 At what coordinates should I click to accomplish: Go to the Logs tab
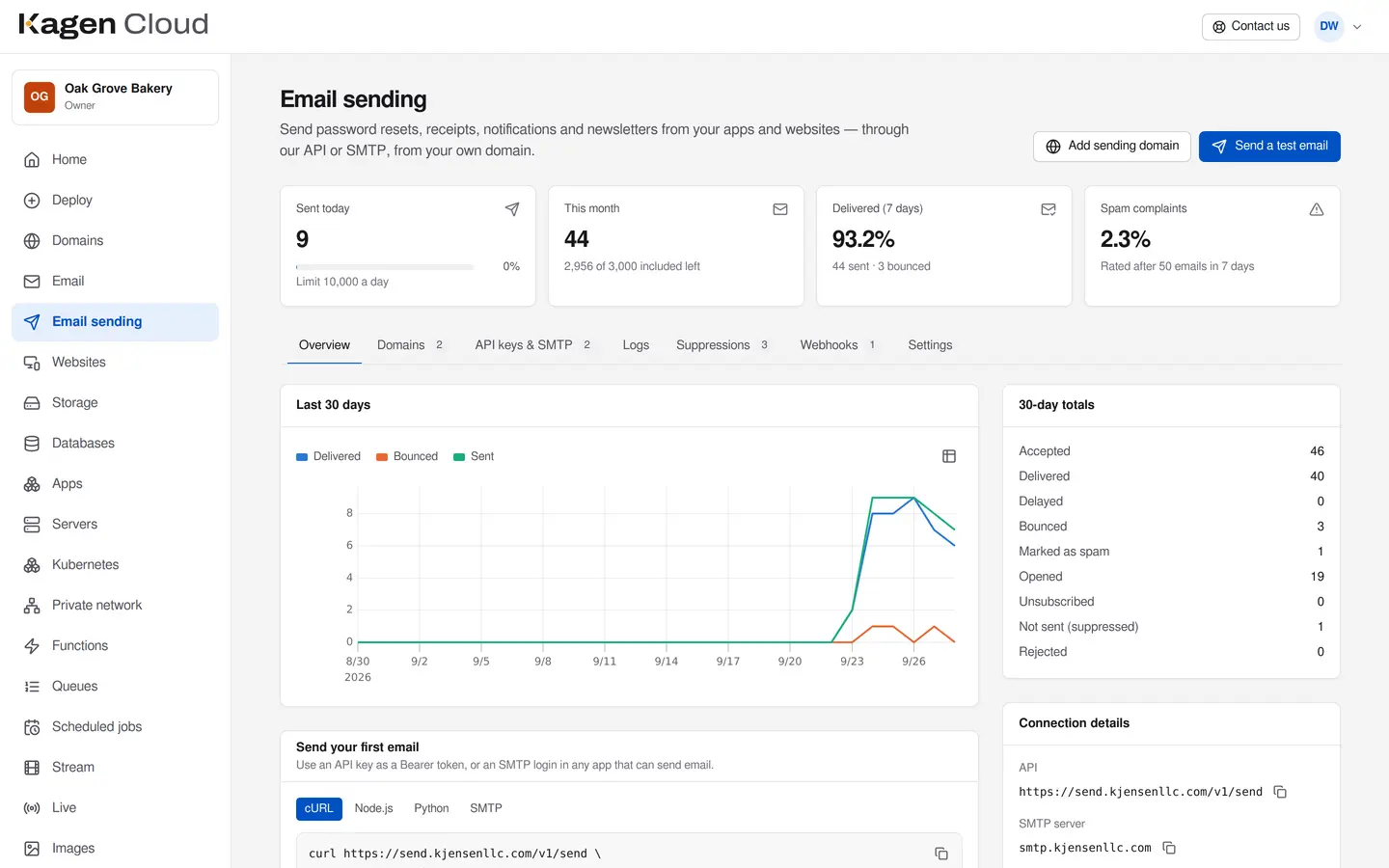click(x=636, y=345)
